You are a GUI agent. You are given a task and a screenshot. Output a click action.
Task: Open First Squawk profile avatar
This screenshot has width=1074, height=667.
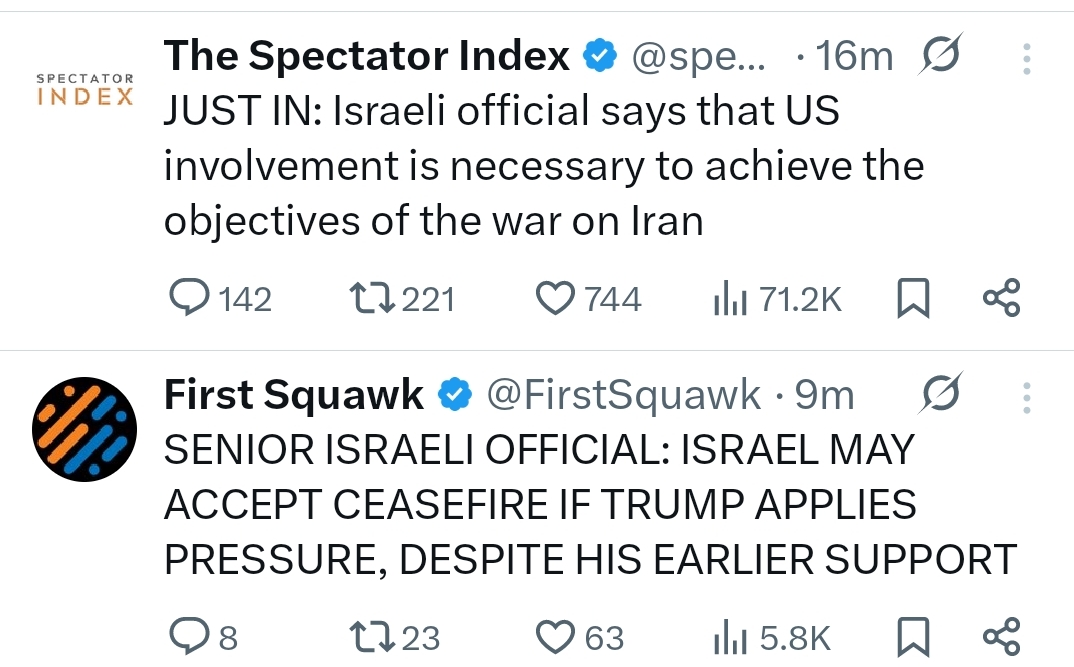85,427
